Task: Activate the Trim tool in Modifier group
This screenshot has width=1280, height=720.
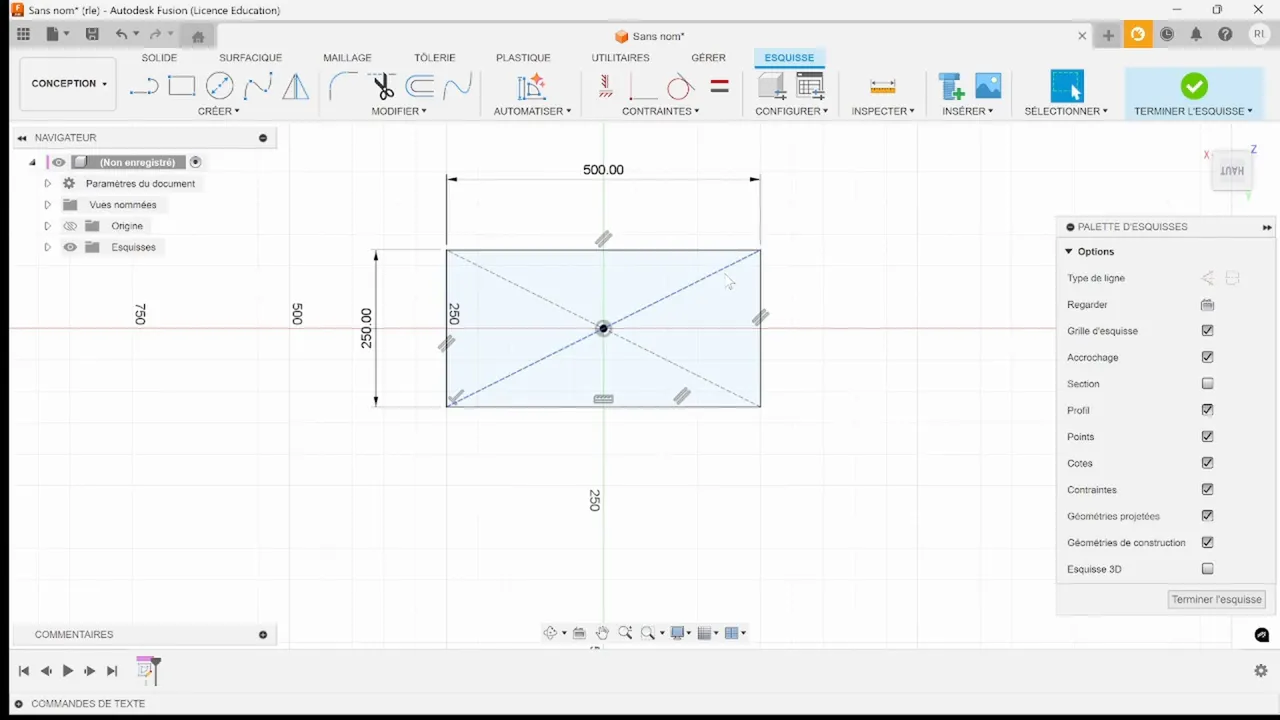Action: 383,86
